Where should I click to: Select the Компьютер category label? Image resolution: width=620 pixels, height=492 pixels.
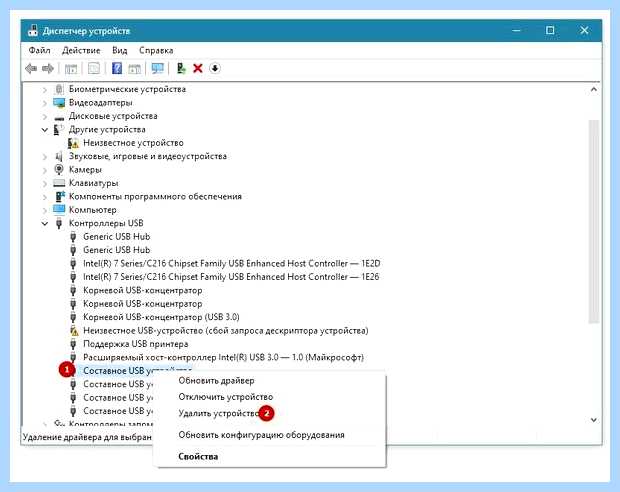(x=93, y=210)
